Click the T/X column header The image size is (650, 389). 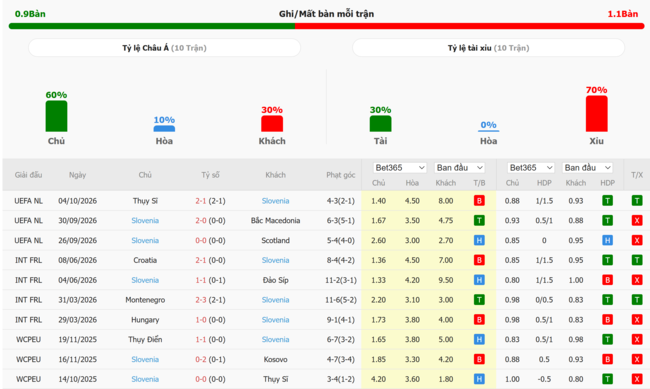(x=637, y=175)
